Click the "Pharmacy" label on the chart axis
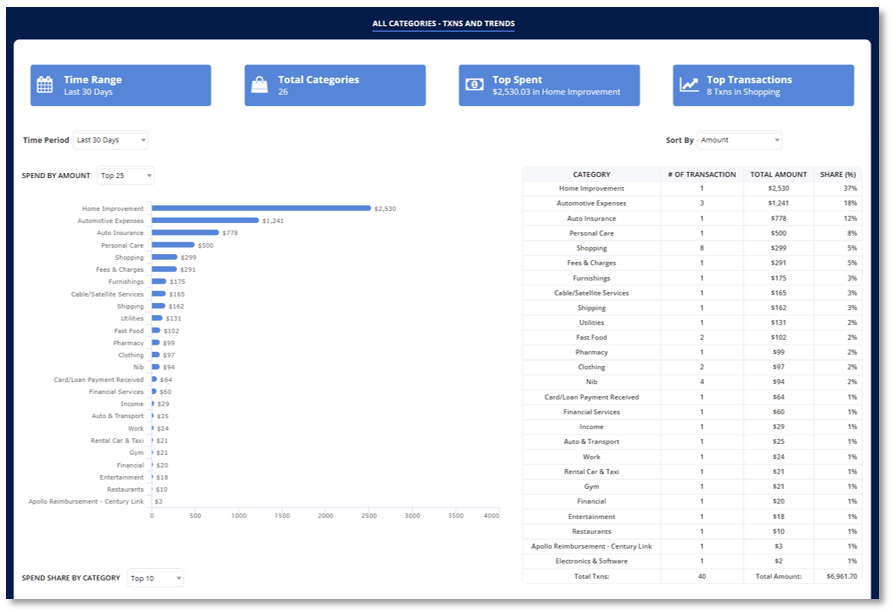The height and width of the screenshot is (615, 893). 128,343
